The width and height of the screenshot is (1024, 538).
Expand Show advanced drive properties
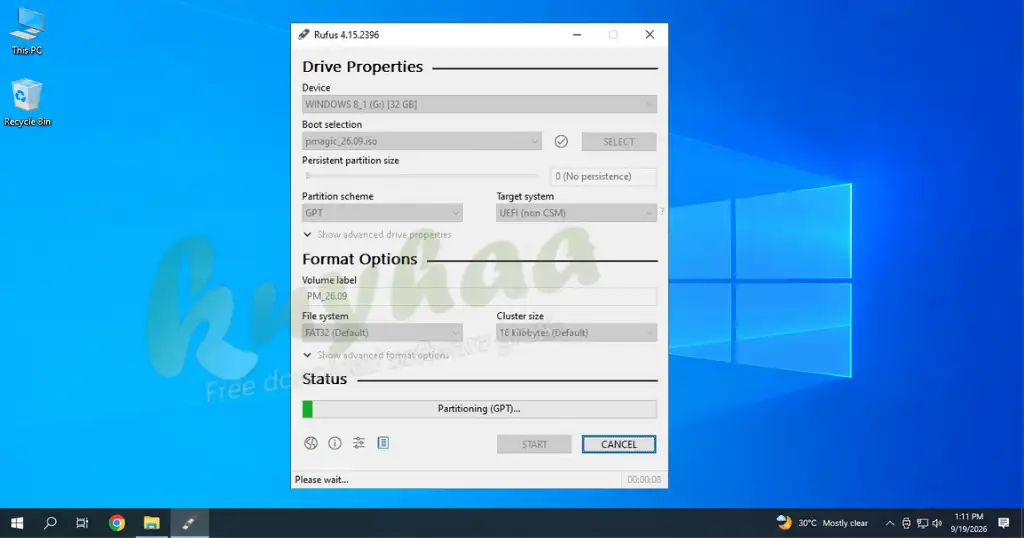point(377,234)
